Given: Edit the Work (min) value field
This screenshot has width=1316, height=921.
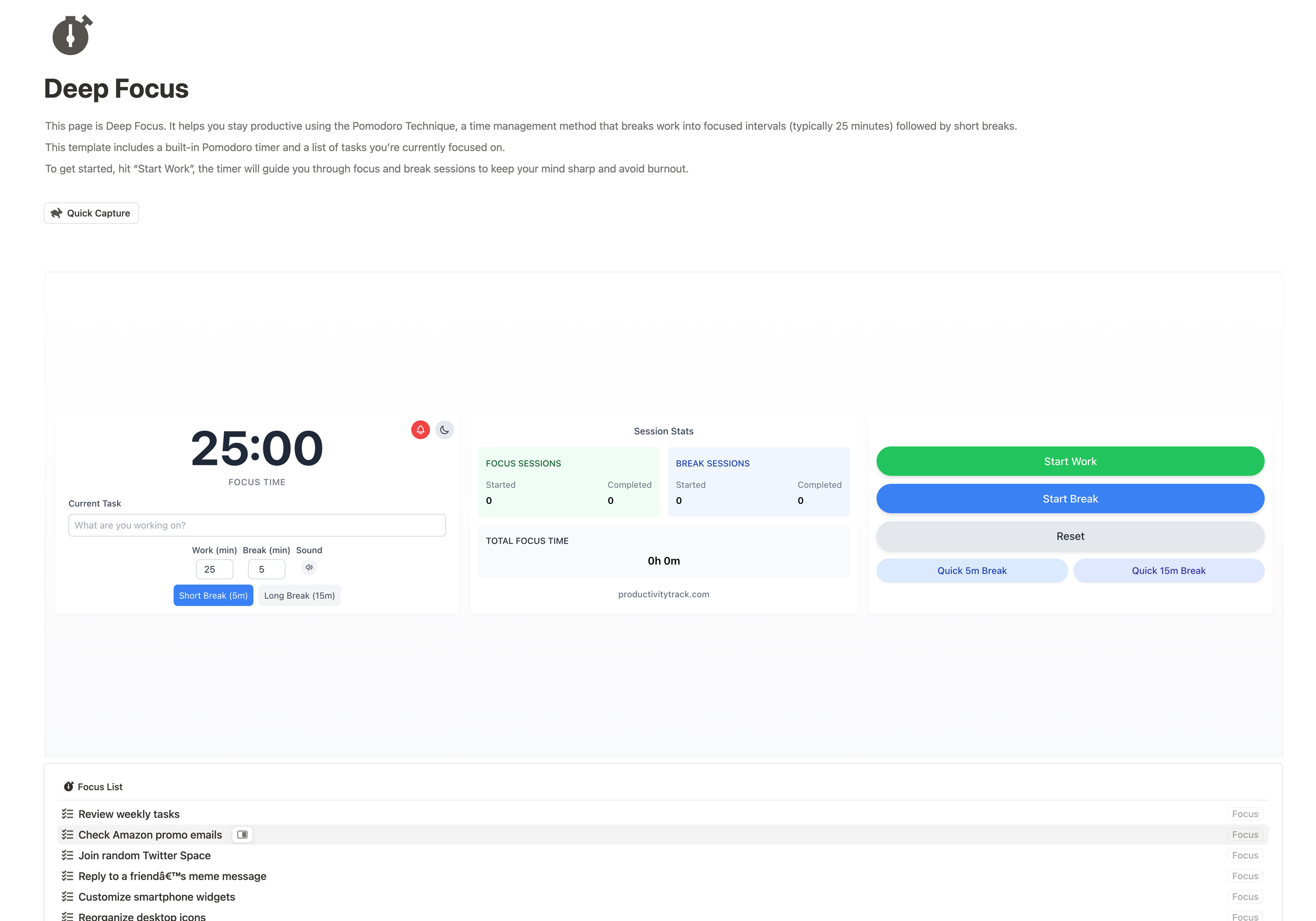Looking at the screenshot, I should click(214, 569).
